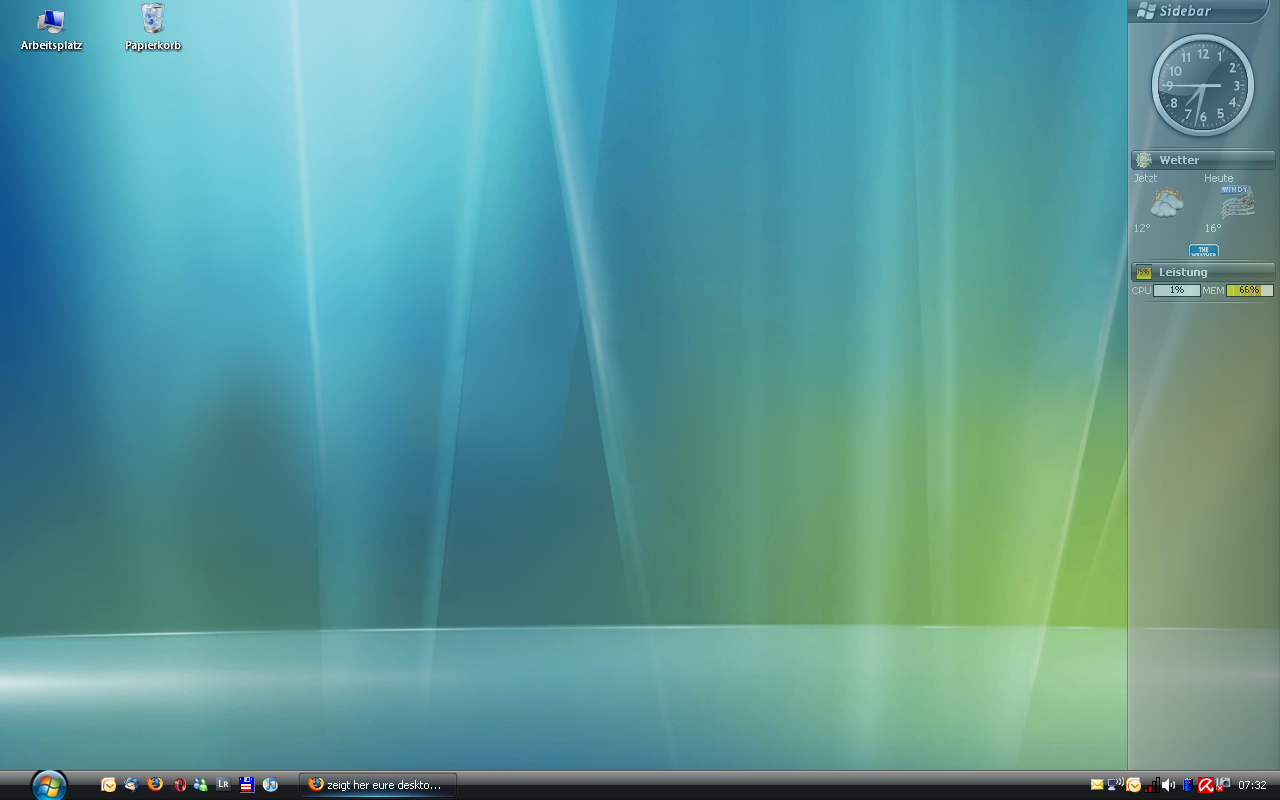Open iTunes from the quick launch bar
1280x800 pixels.
click(270, 785)
